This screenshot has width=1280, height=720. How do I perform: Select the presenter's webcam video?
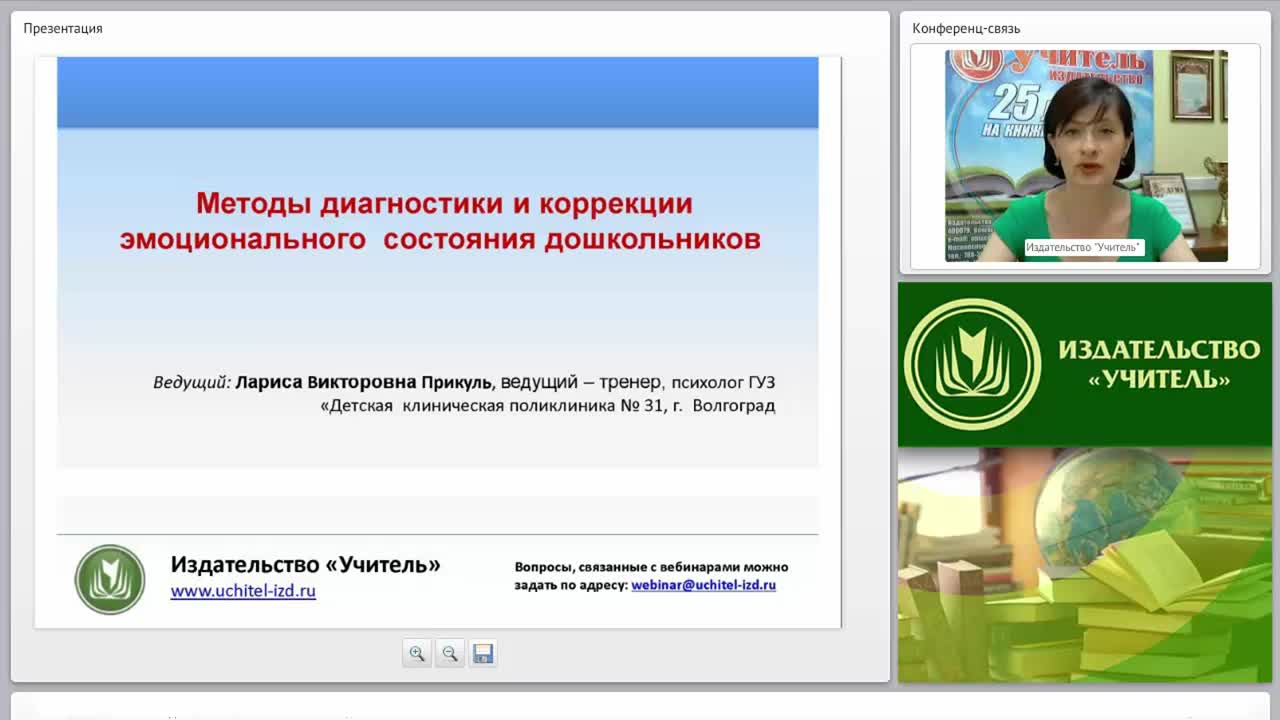pos(1086,156)
